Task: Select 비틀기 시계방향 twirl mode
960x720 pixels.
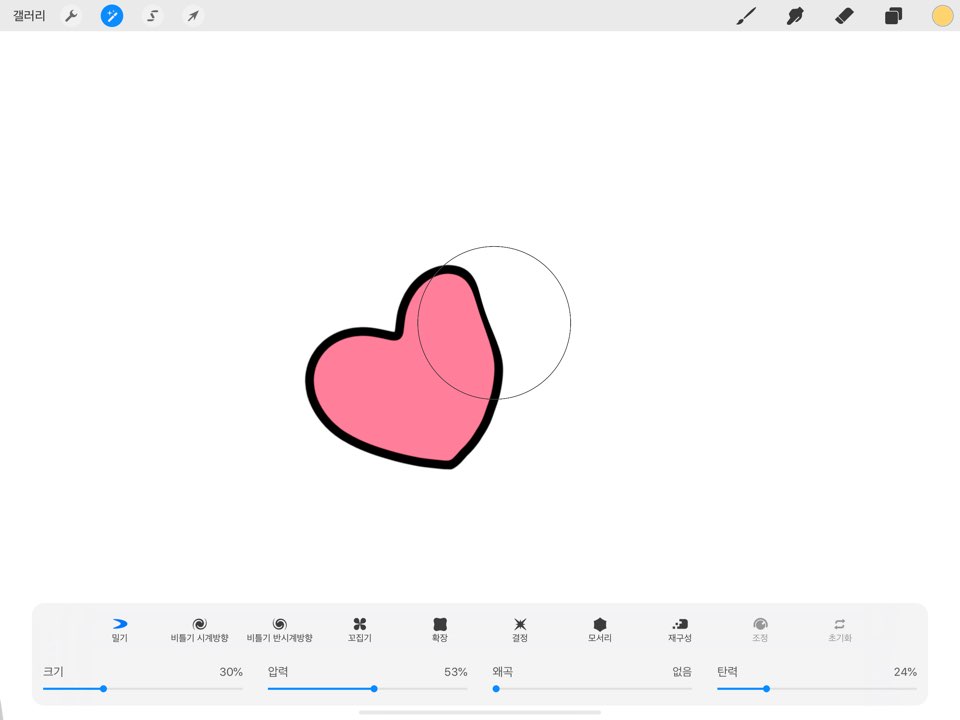Action: tap(200, 630)
